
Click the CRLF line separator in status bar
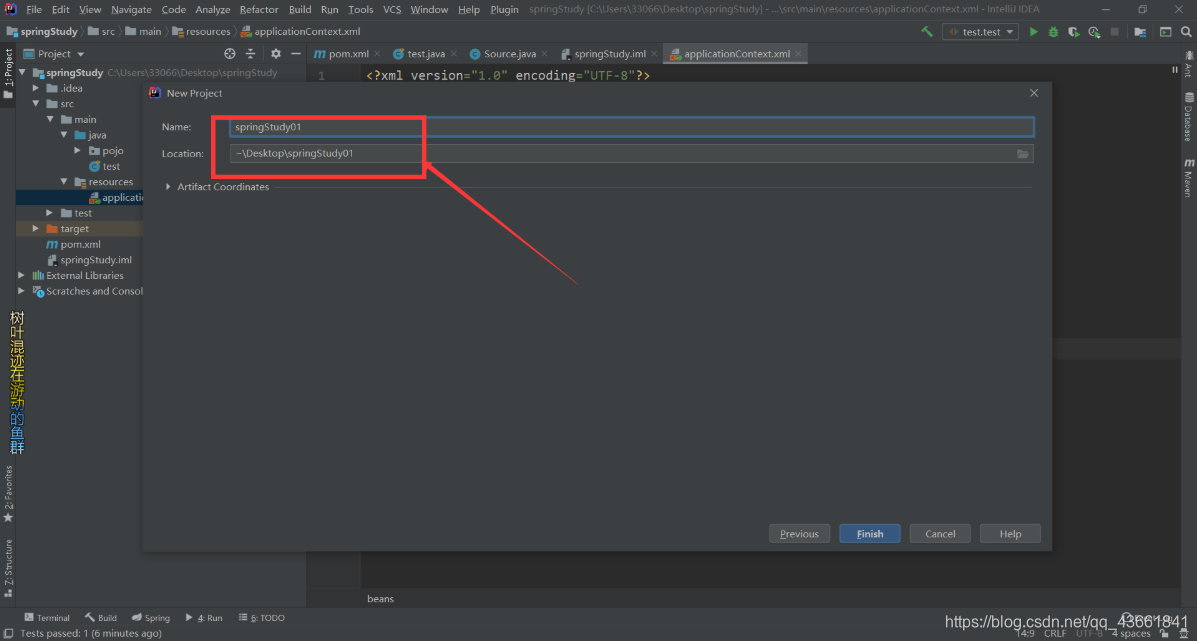[1055, 633]
